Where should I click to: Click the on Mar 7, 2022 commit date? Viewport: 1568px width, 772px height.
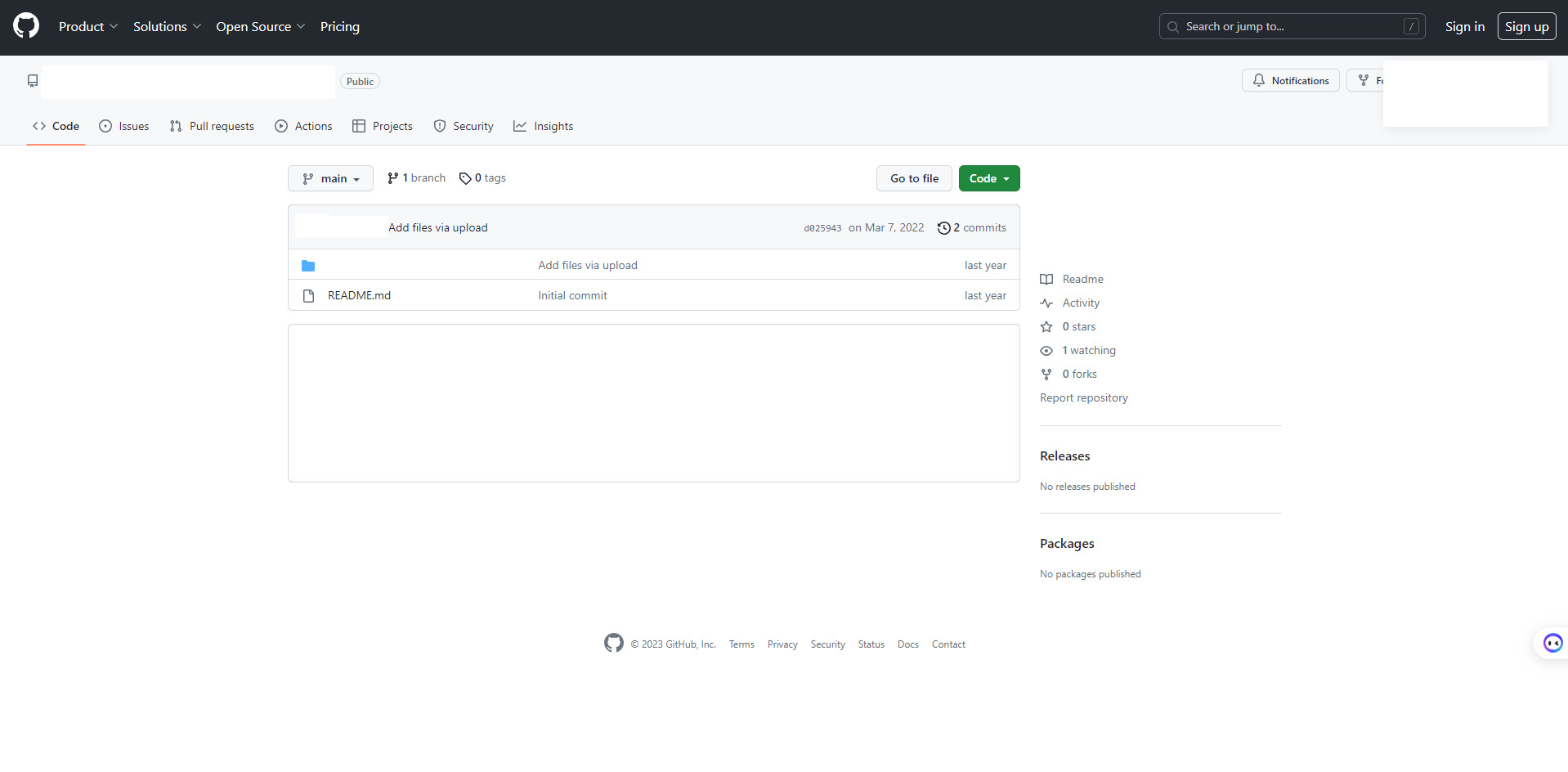click(886, 227)
